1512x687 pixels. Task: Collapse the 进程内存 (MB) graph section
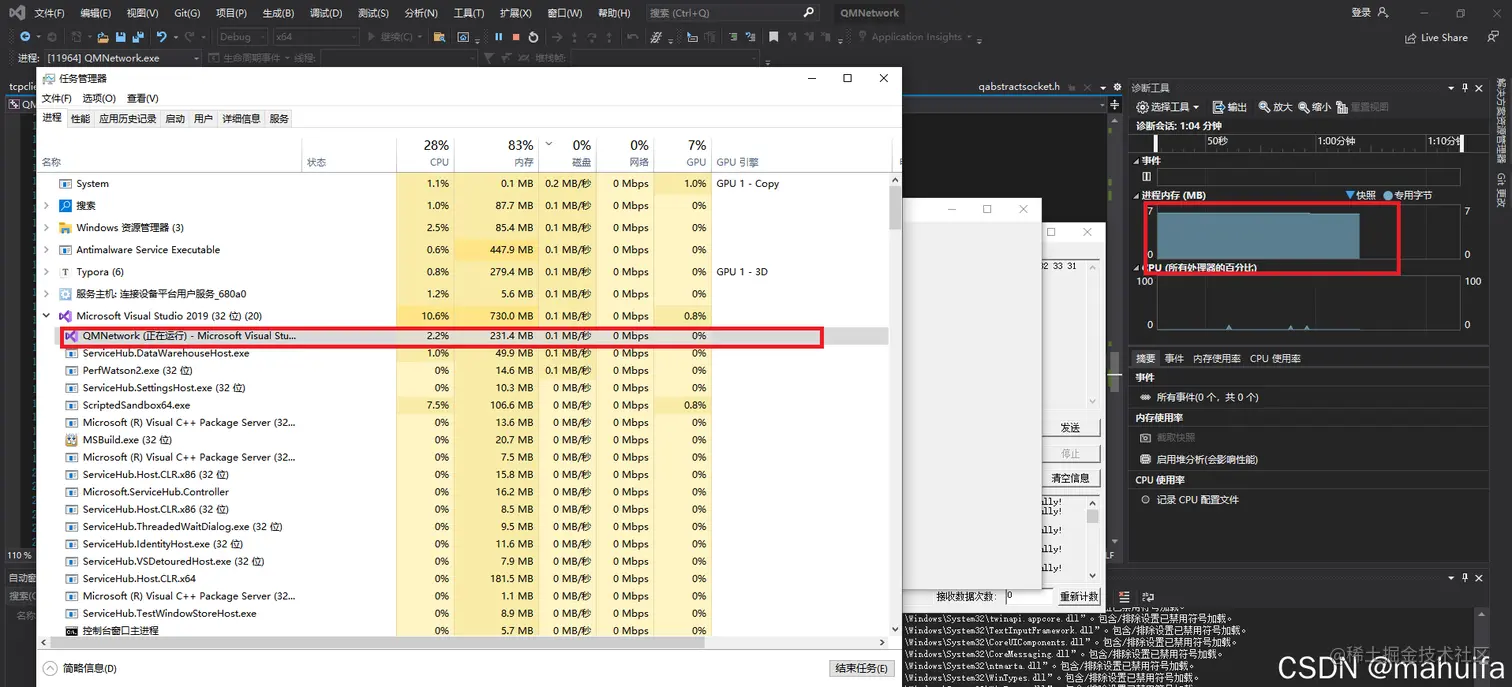tap(1136, 196)
